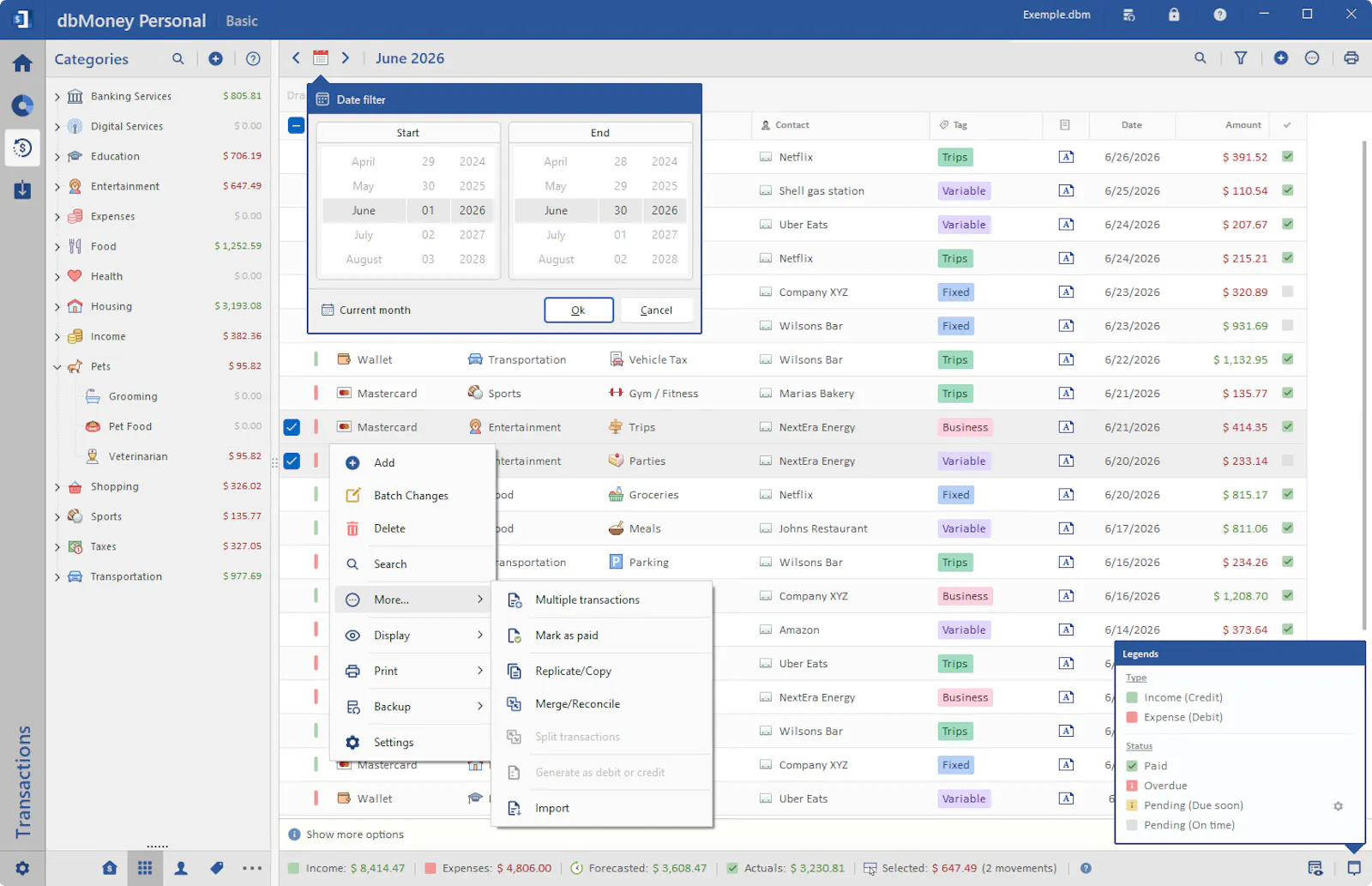Viewport: 1372px width, 886px height.
Task: Click the printer icon in toolbar
Action: (1351, 57)
